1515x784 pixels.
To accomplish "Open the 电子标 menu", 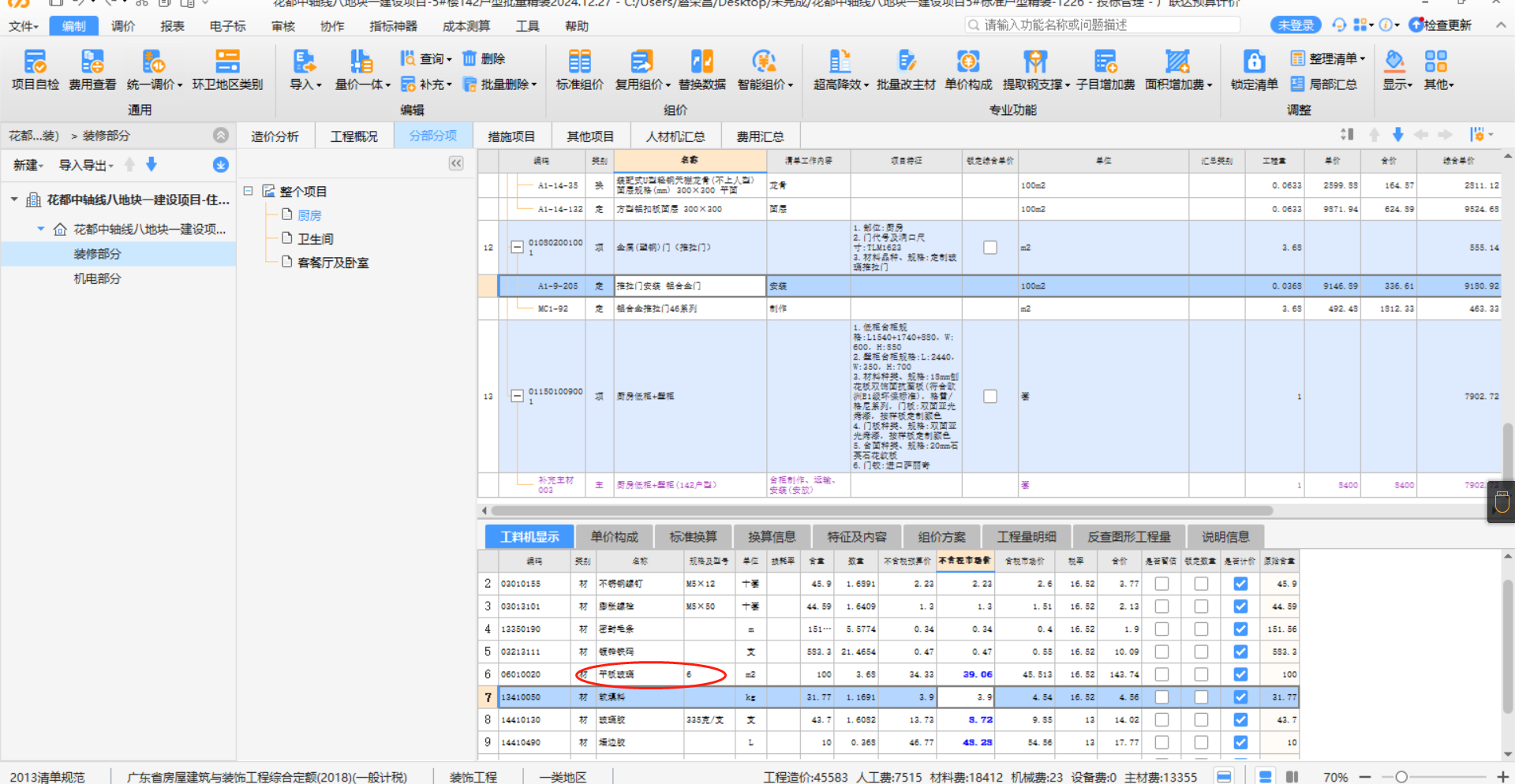I will pos(227,26).
